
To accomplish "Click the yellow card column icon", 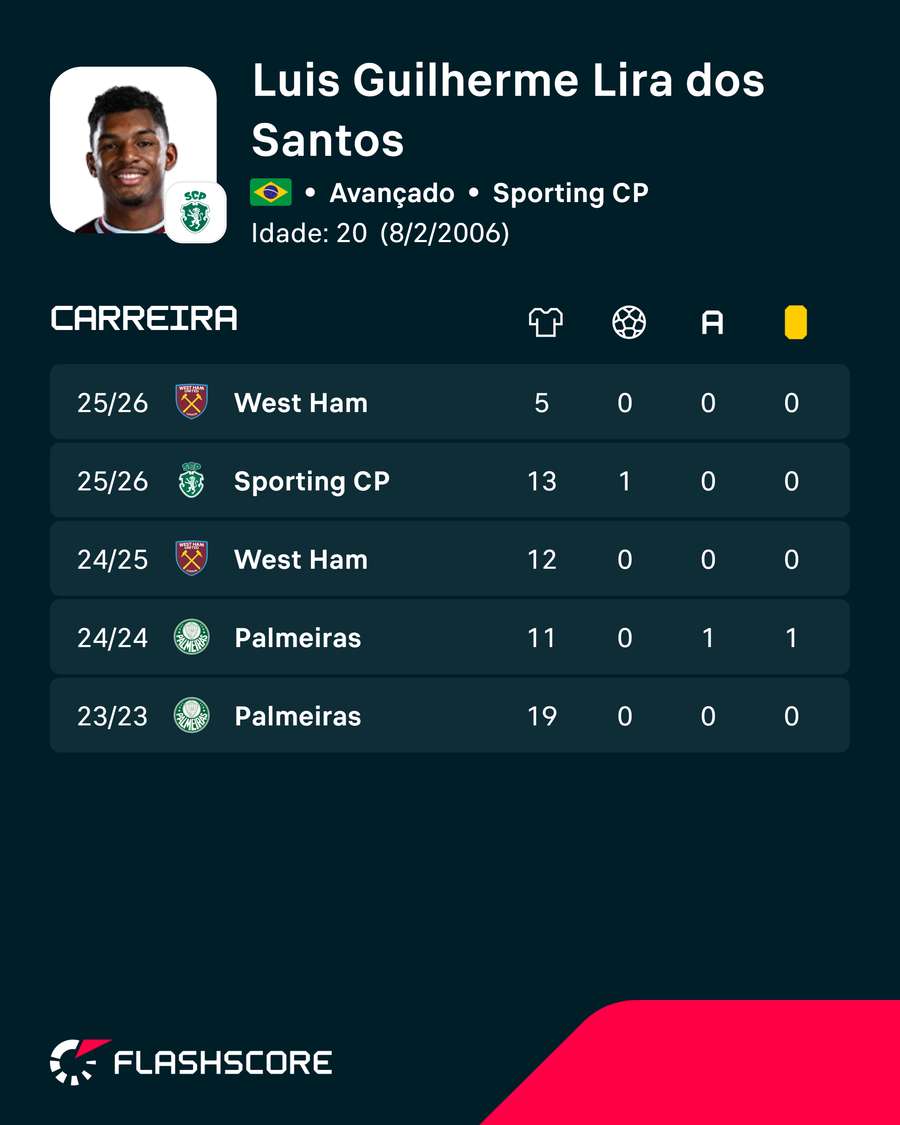I will pos(795,322).
